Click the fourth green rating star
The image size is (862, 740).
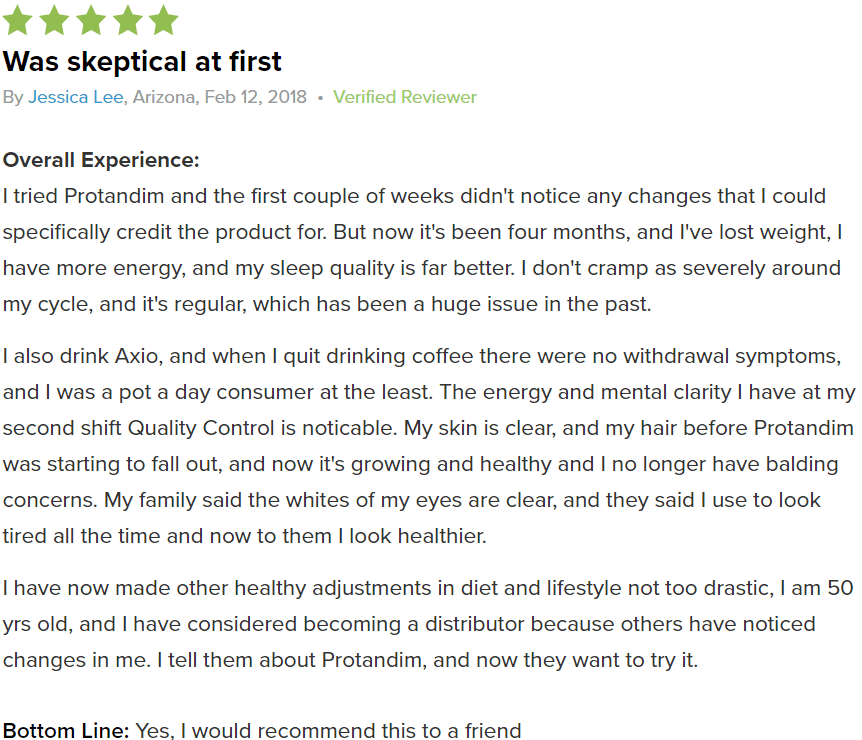127,20
